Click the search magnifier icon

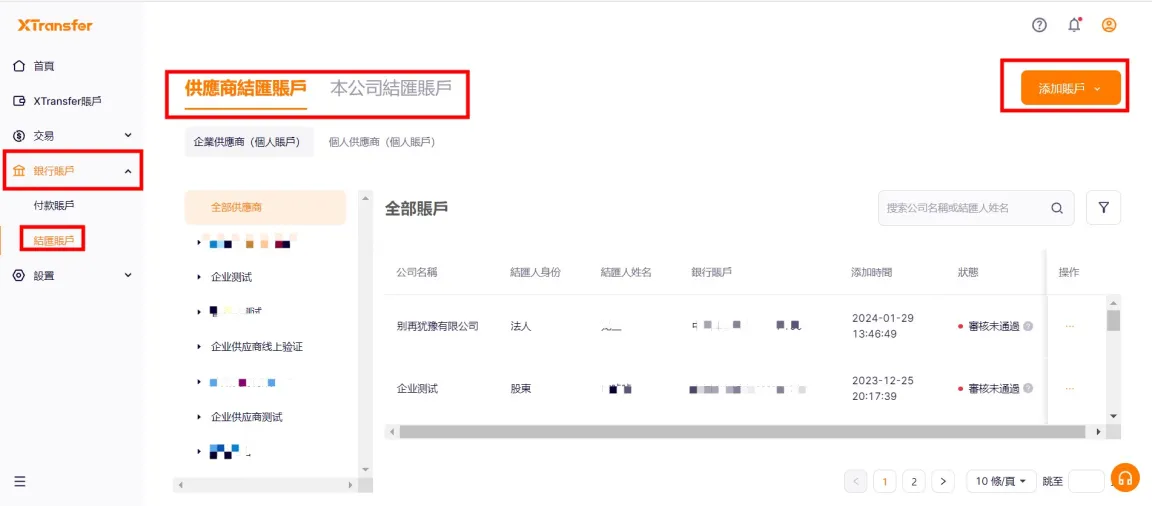coord(1057,208)
